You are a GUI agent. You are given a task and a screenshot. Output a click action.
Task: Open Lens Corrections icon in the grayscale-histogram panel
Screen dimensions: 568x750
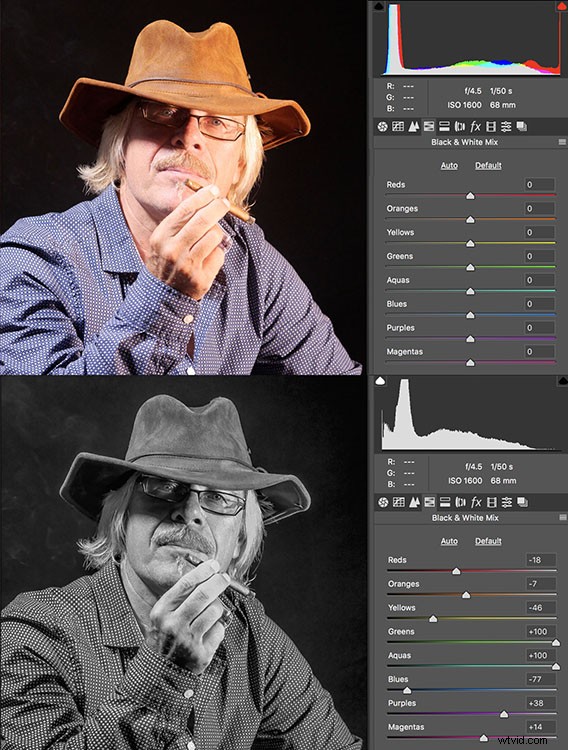point(460,502)
